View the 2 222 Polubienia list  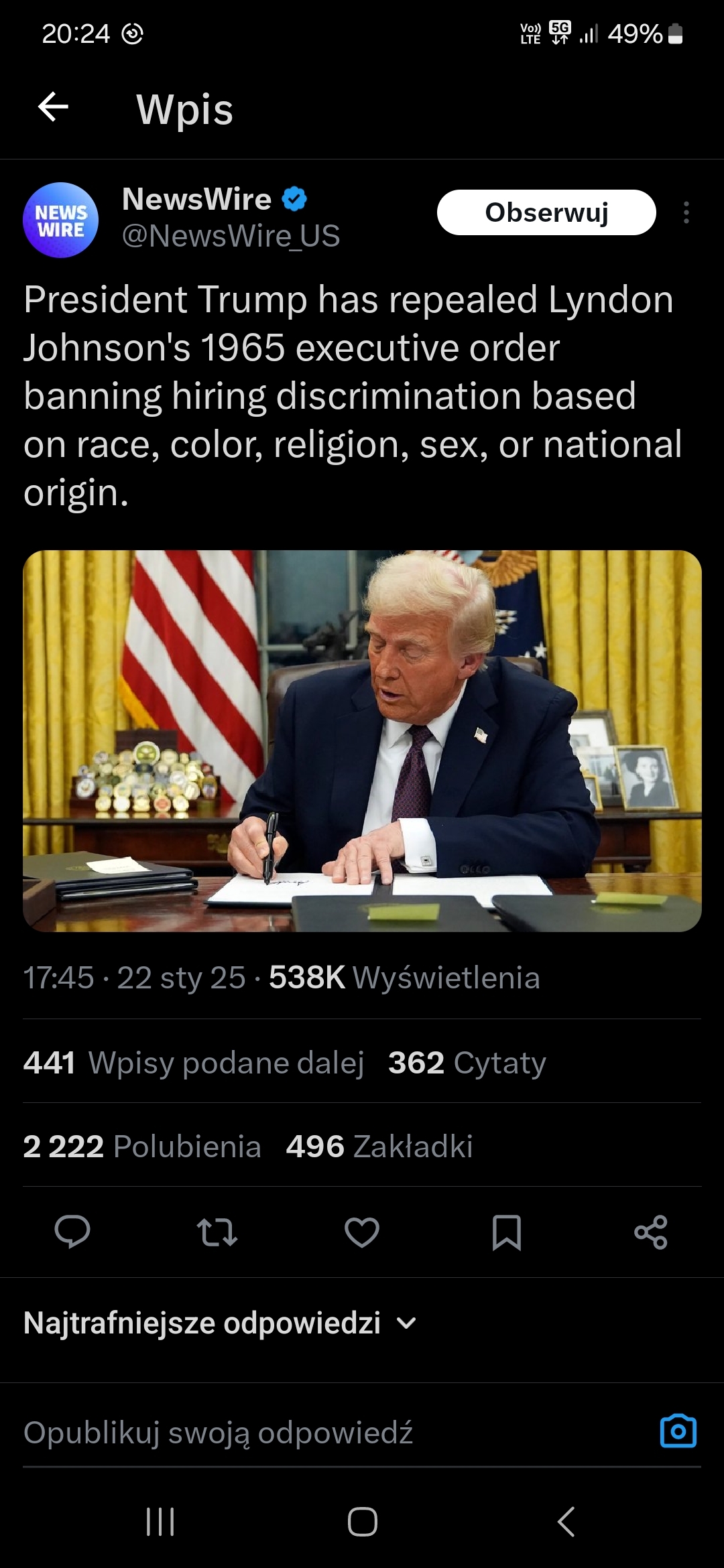pos(142,1147)
